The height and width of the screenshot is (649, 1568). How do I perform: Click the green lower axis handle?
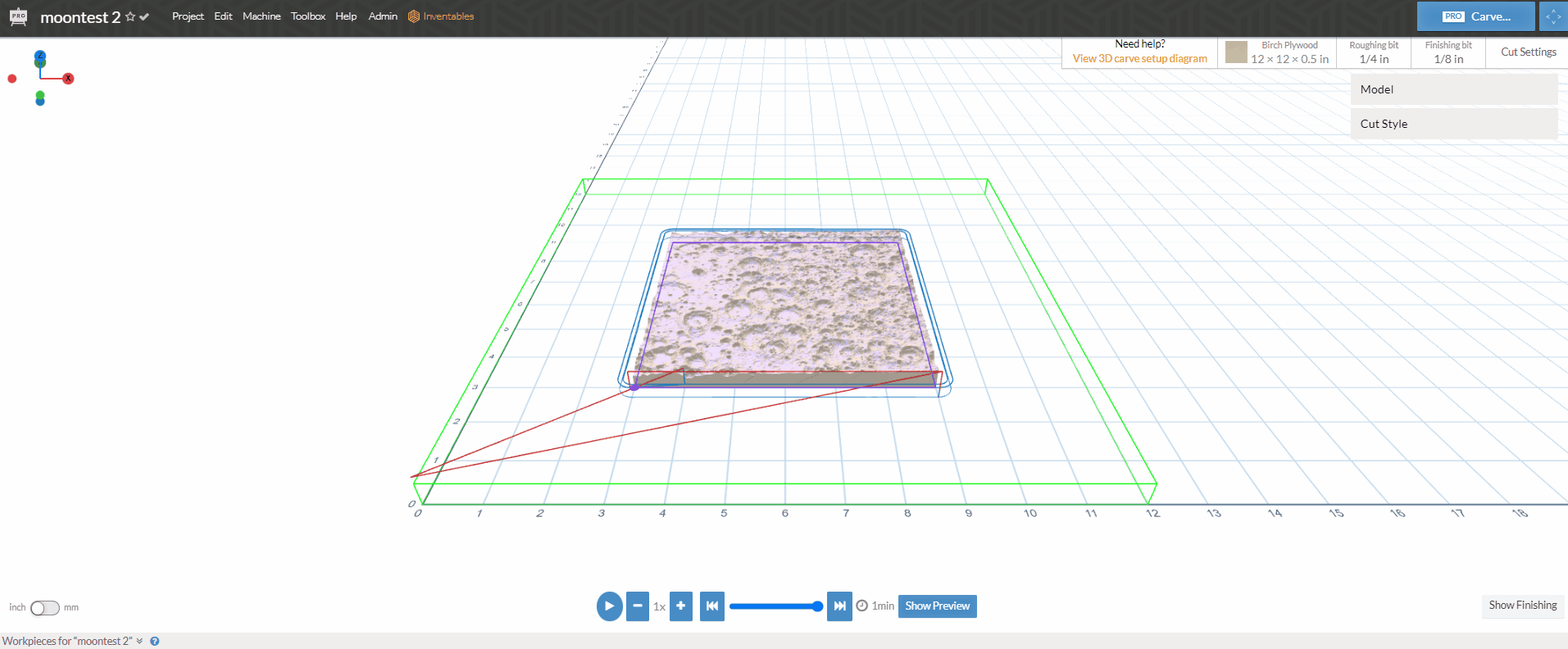(40, 96)
